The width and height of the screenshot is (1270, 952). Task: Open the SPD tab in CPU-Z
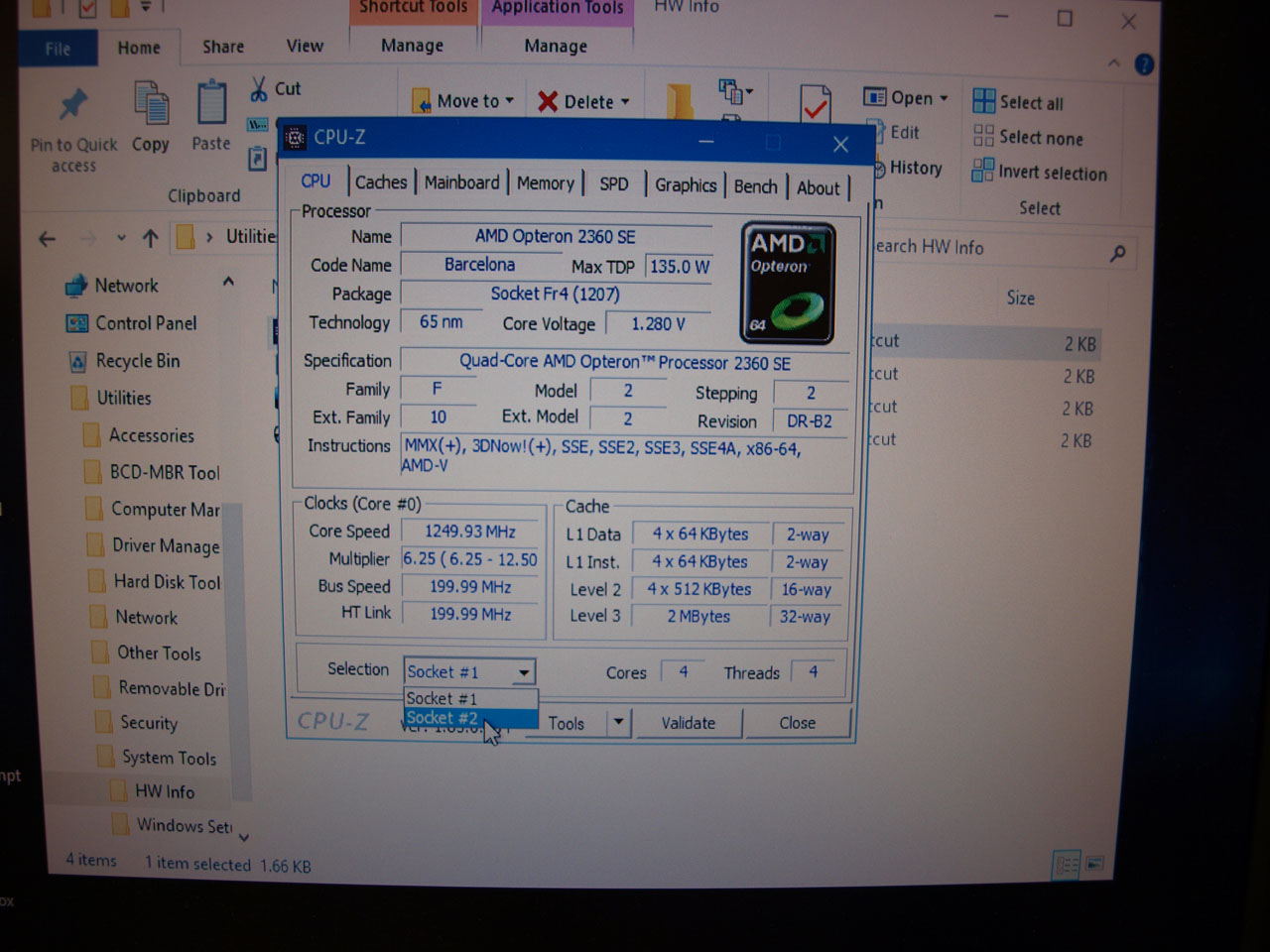[x=613, y=184]
